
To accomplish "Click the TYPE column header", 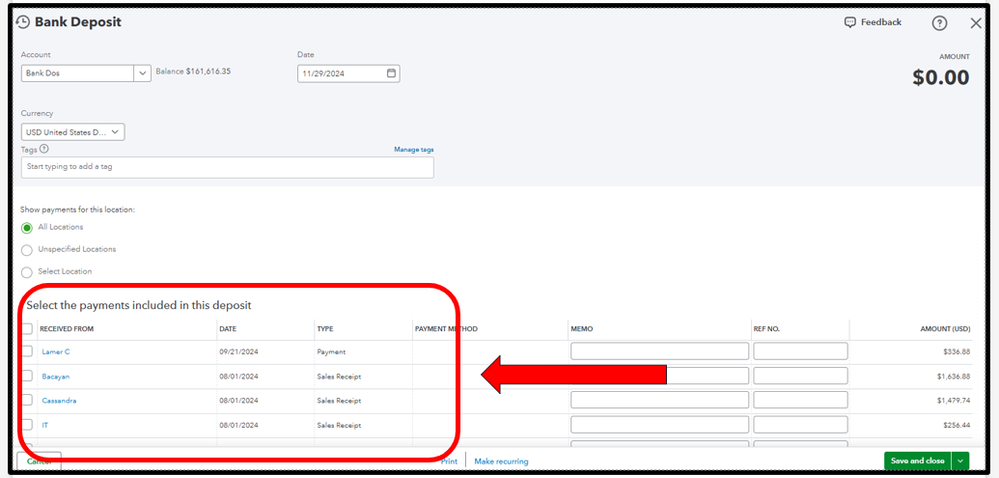I will tap(325, 330).
